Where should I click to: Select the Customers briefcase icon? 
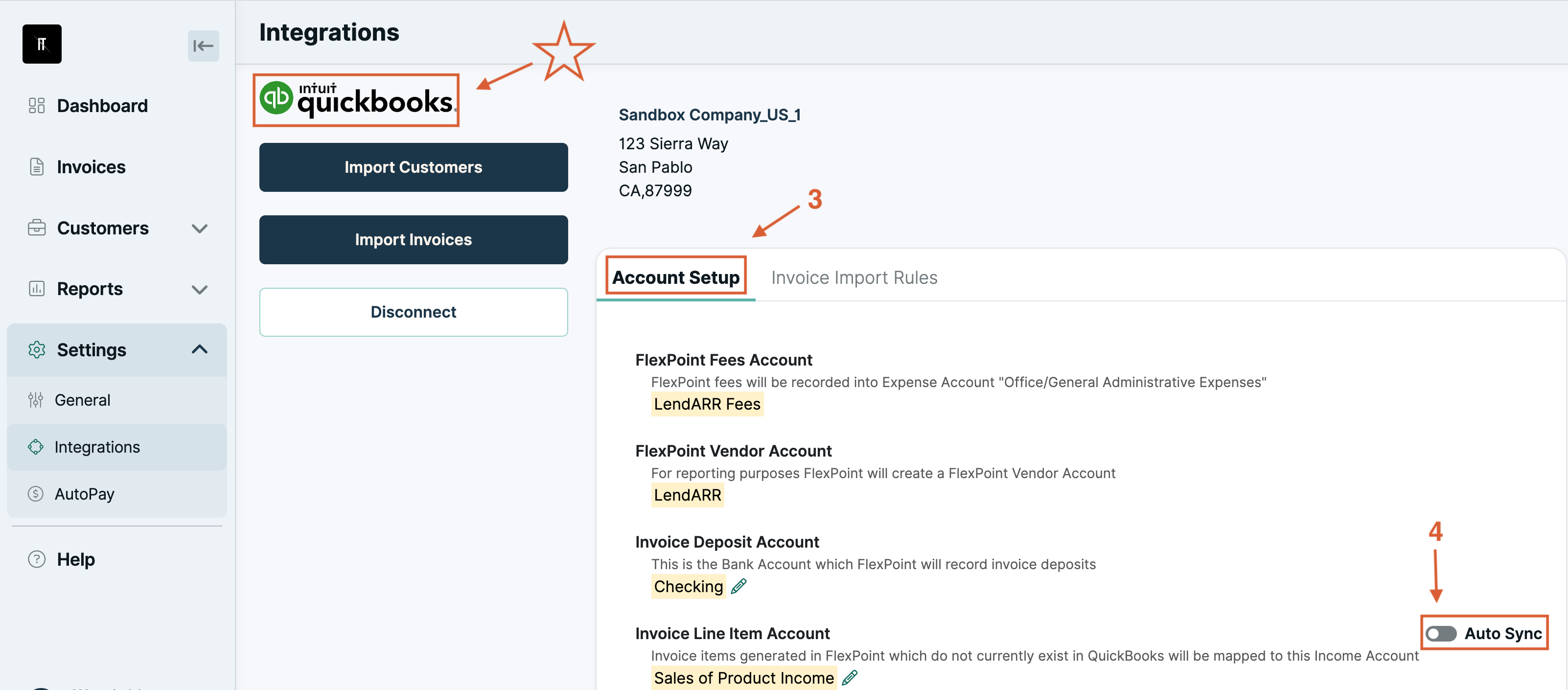37,228
